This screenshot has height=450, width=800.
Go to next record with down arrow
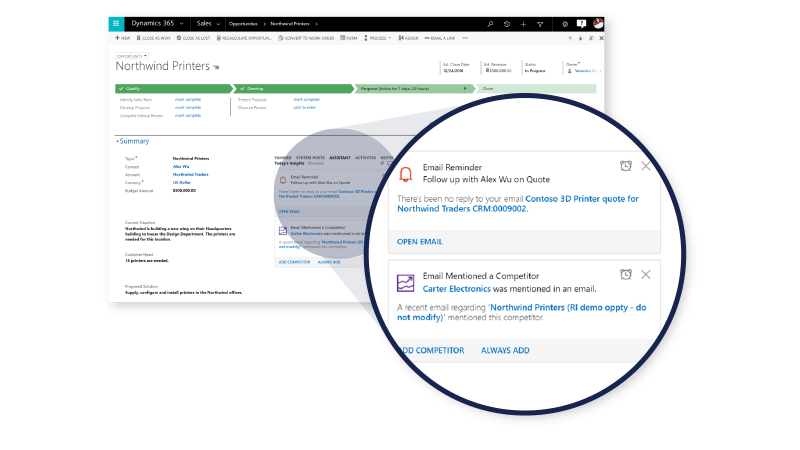pos(581,38)
